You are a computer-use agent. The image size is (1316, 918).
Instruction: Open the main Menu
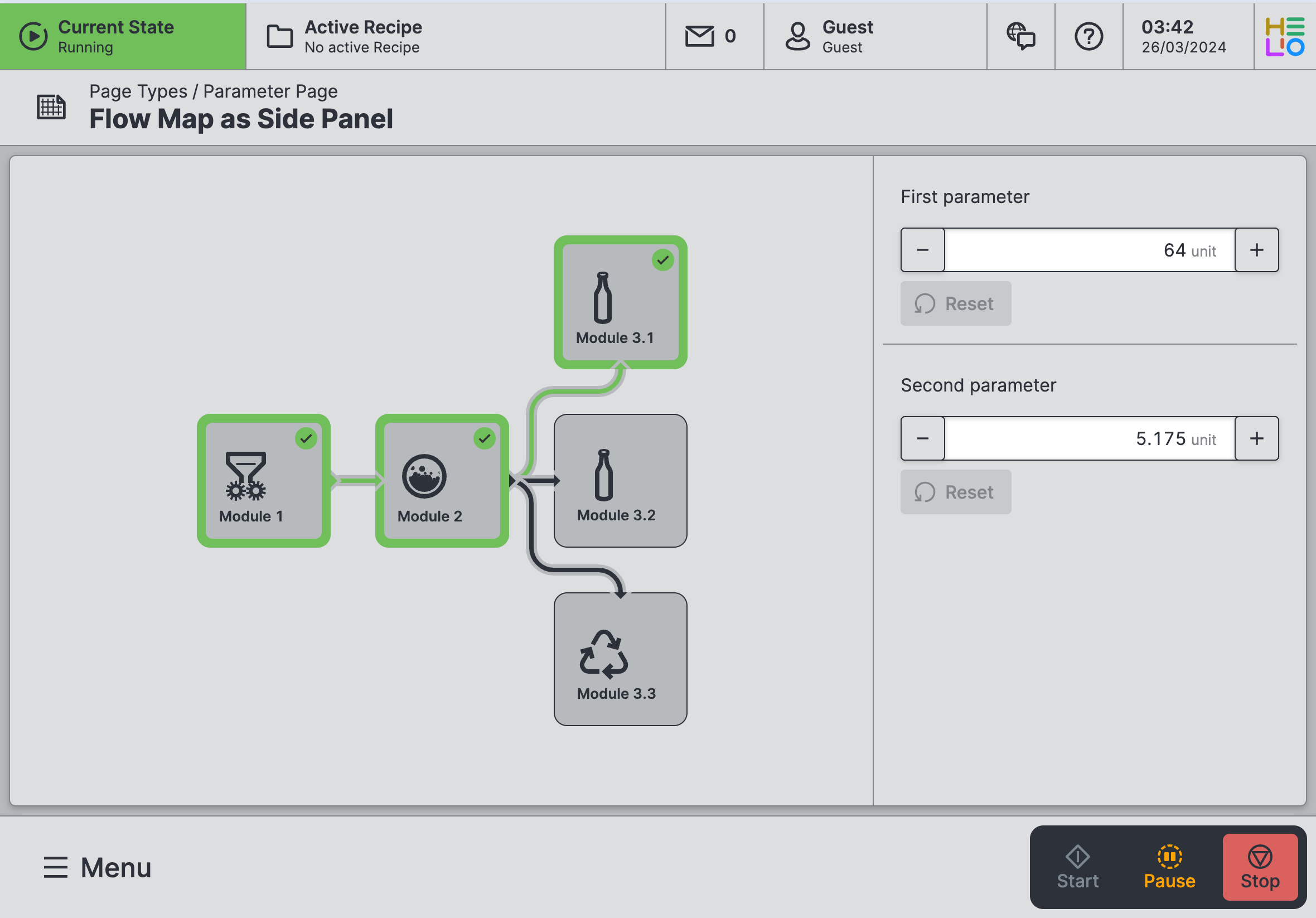[98, 867]
